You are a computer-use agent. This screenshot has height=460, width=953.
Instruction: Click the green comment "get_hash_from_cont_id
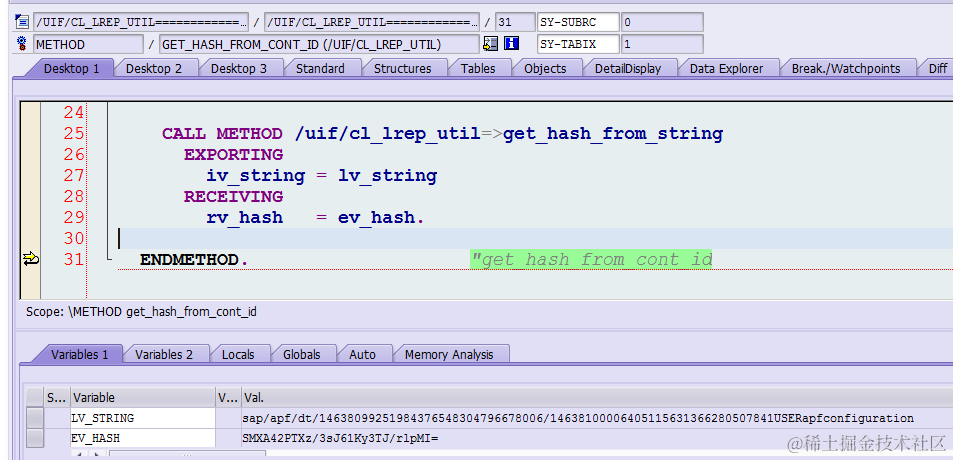591,259
